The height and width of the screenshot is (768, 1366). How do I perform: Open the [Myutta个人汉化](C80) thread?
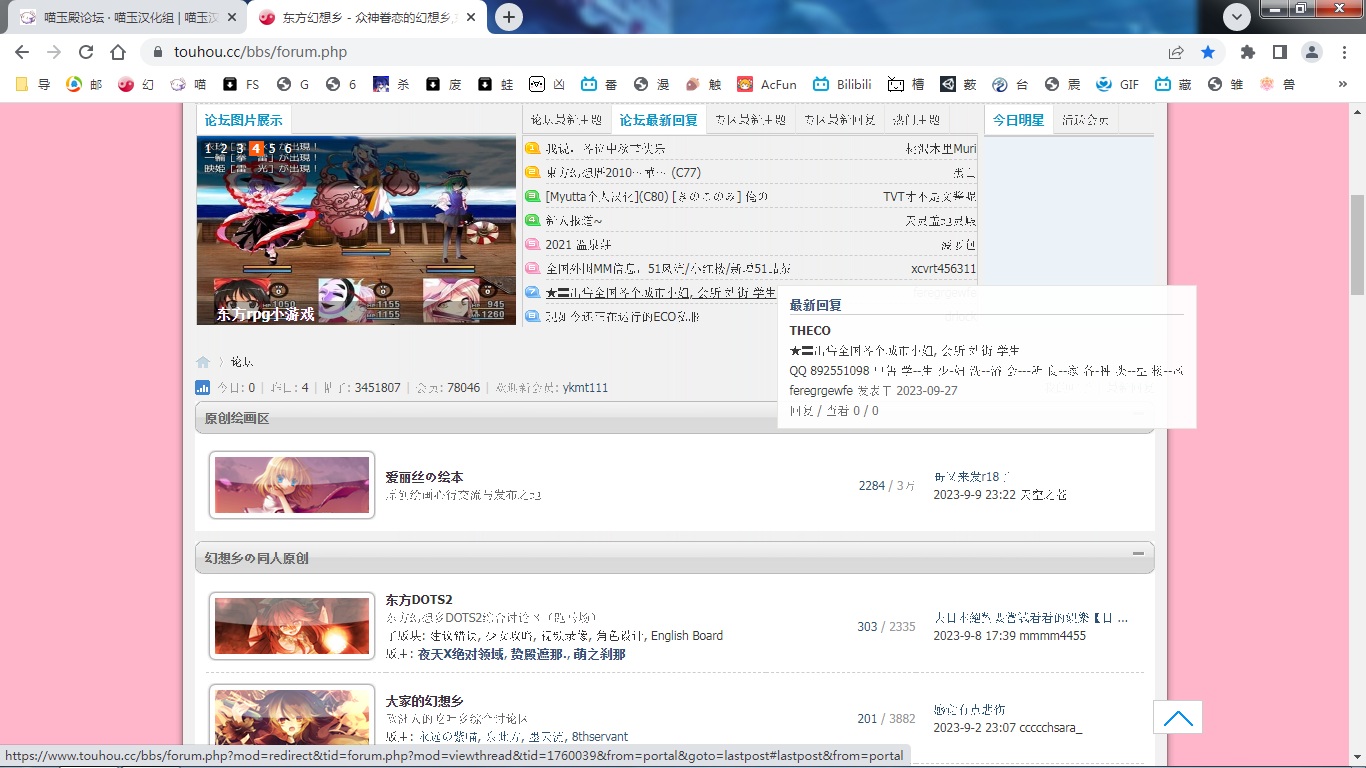[x=656, y=196]
